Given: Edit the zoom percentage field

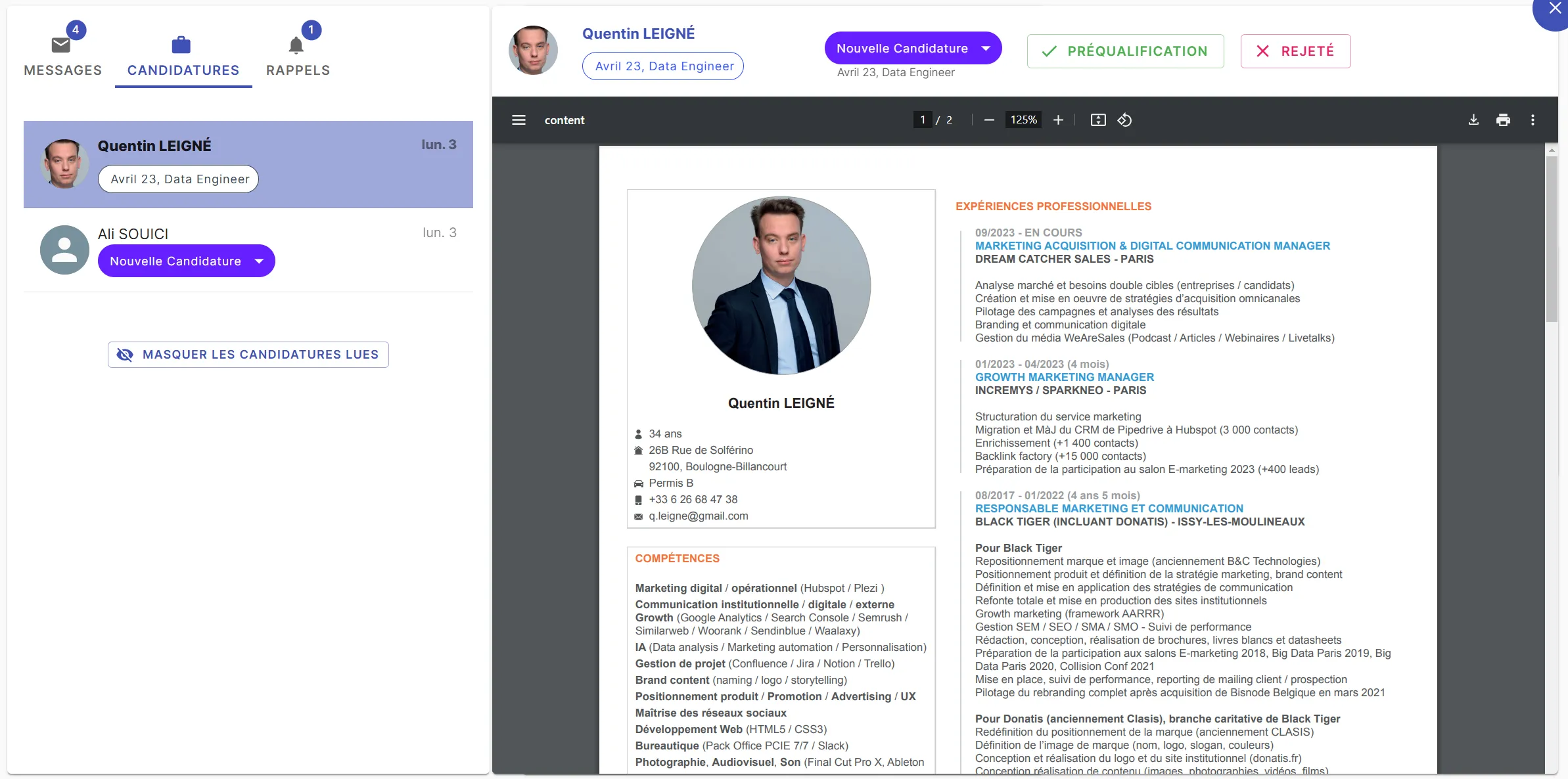Looking at the screenshot, I should pos(1023,120).
